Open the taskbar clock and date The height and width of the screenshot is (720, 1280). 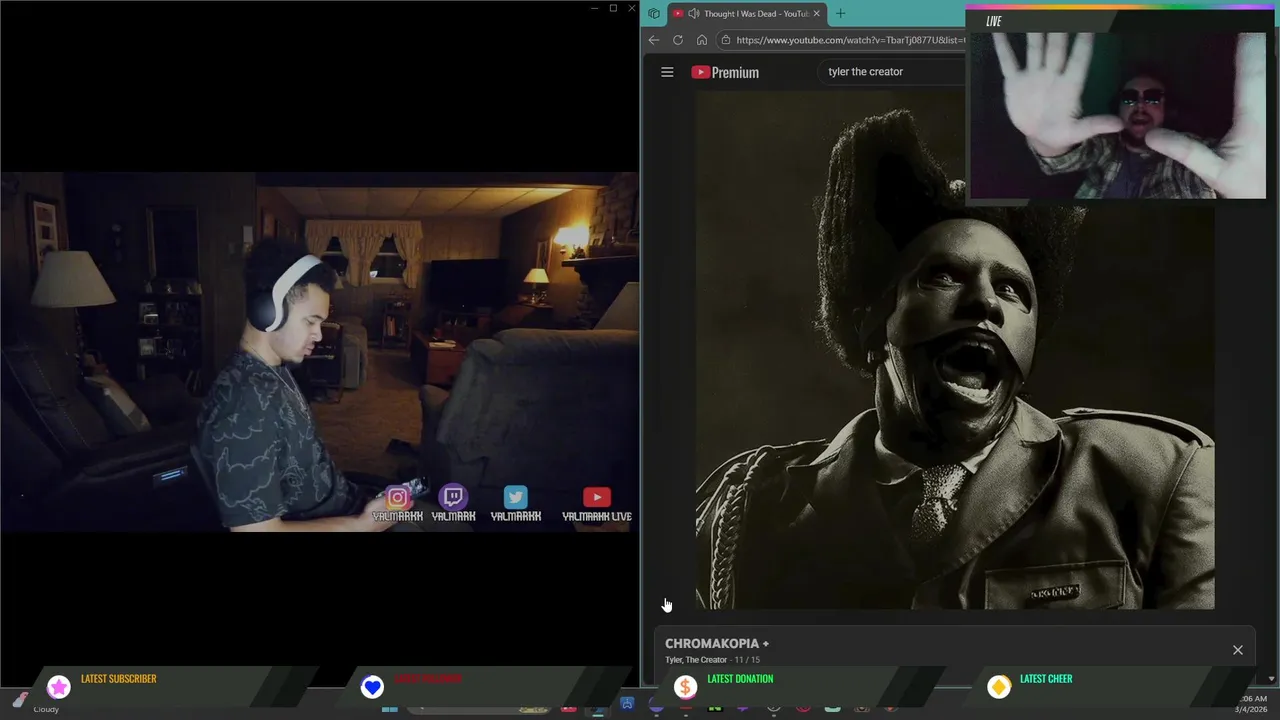tap(1251, 704)
